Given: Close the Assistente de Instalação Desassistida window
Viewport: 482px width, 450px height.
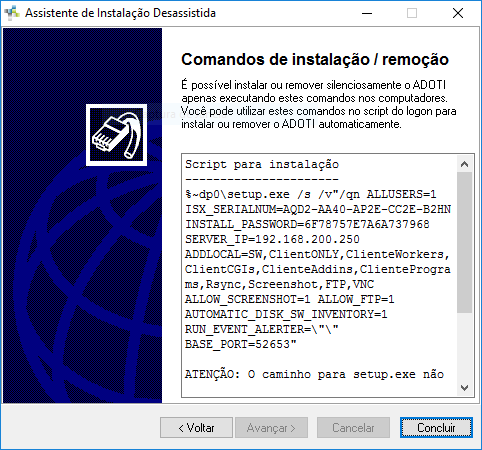Looking at the screenshot, I should point(458,13).
